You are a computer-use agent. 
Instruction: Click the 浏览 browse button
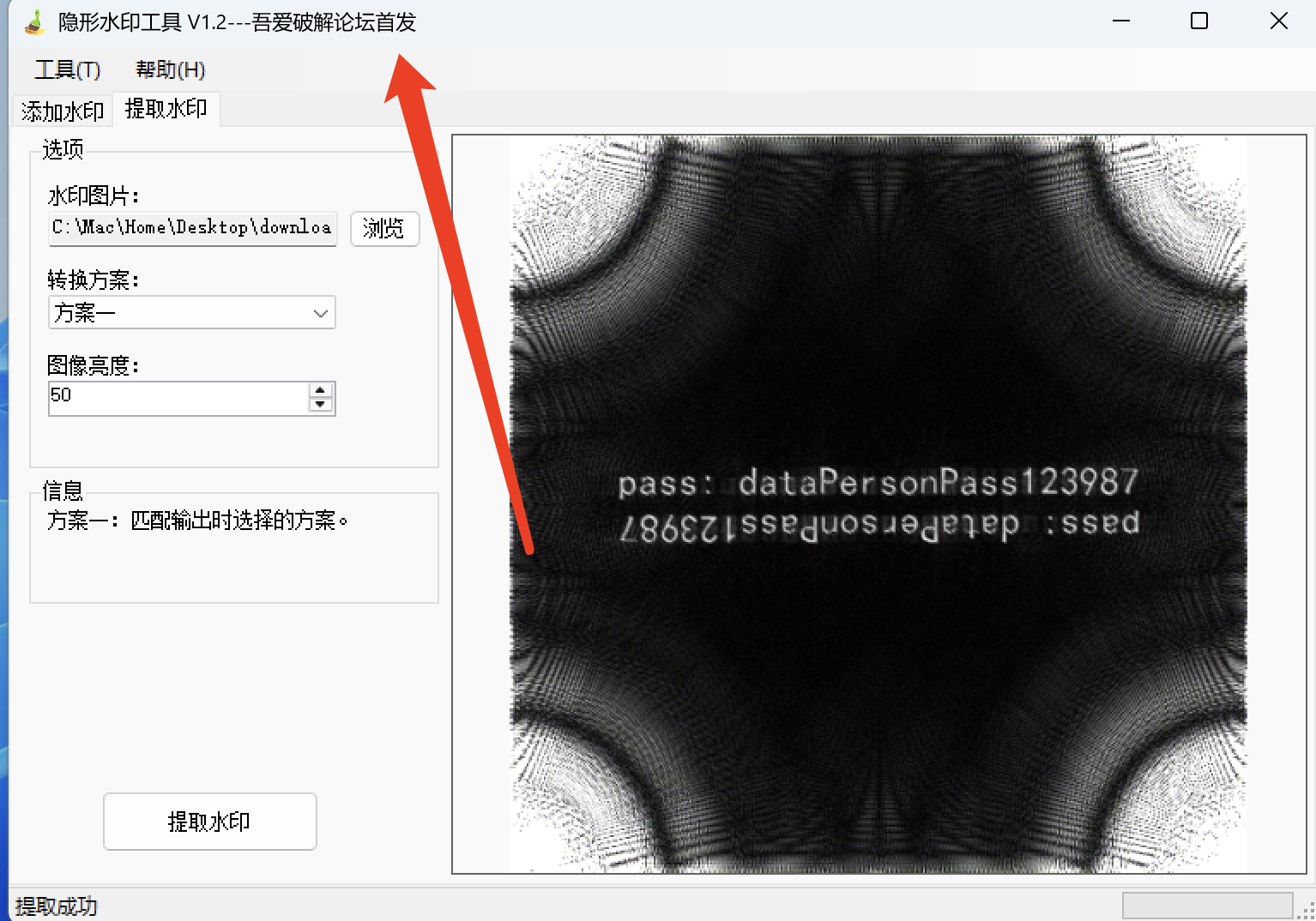pyautogui.click(x=384, y=229)
